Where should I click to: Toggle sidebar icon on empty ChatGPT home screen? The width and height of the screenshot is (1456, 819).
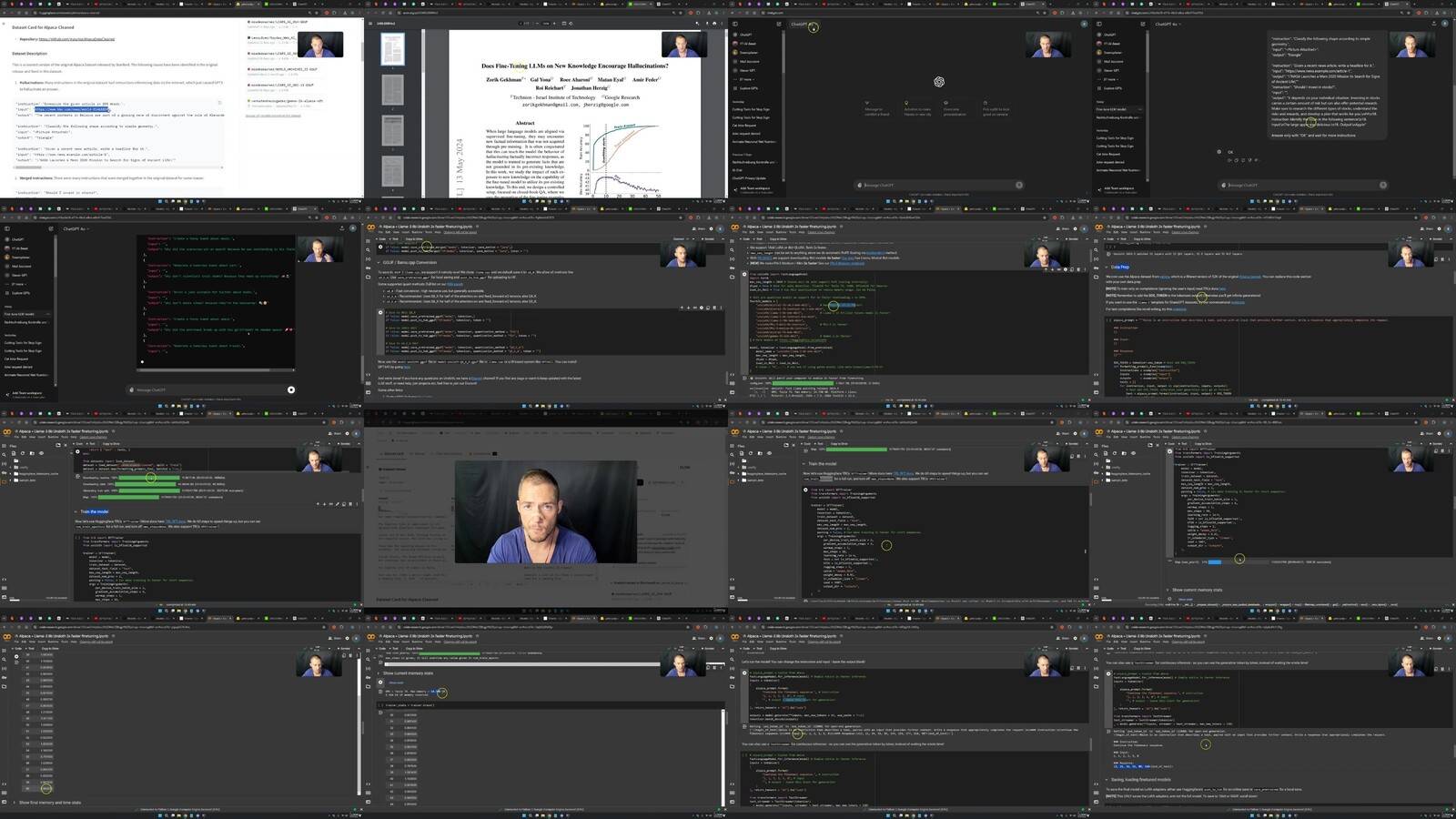(x=735, y=24)
